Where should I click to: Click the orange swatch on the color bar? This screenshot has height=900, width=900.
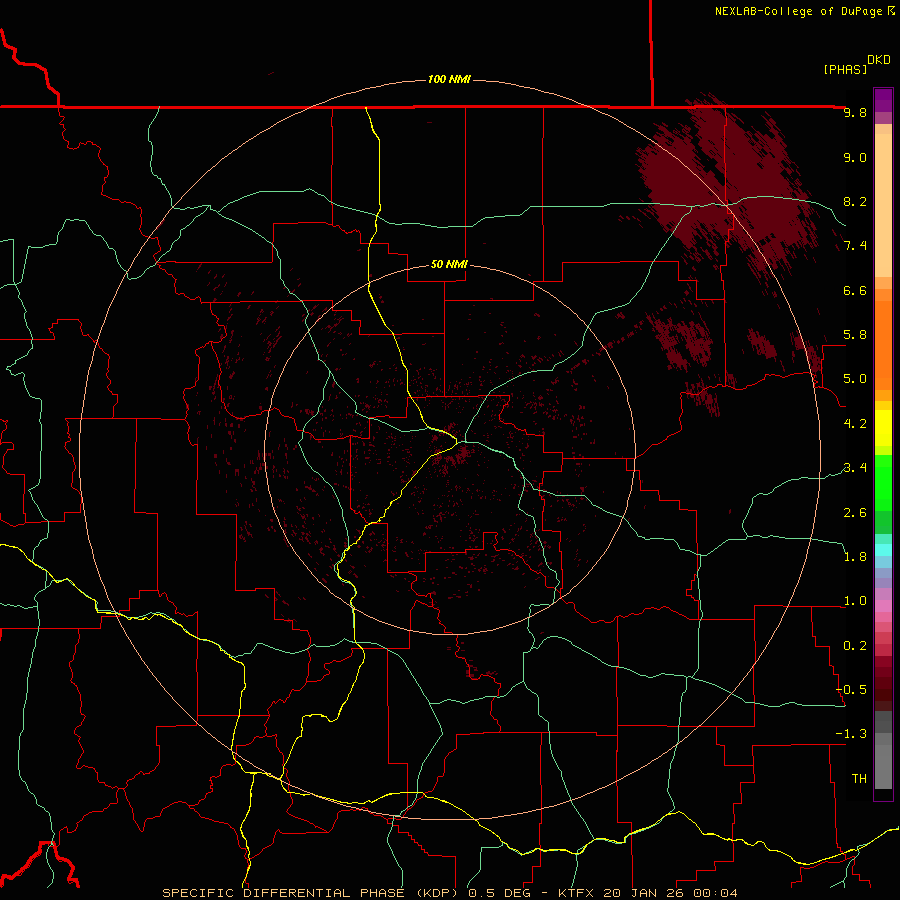pos(883,344)
